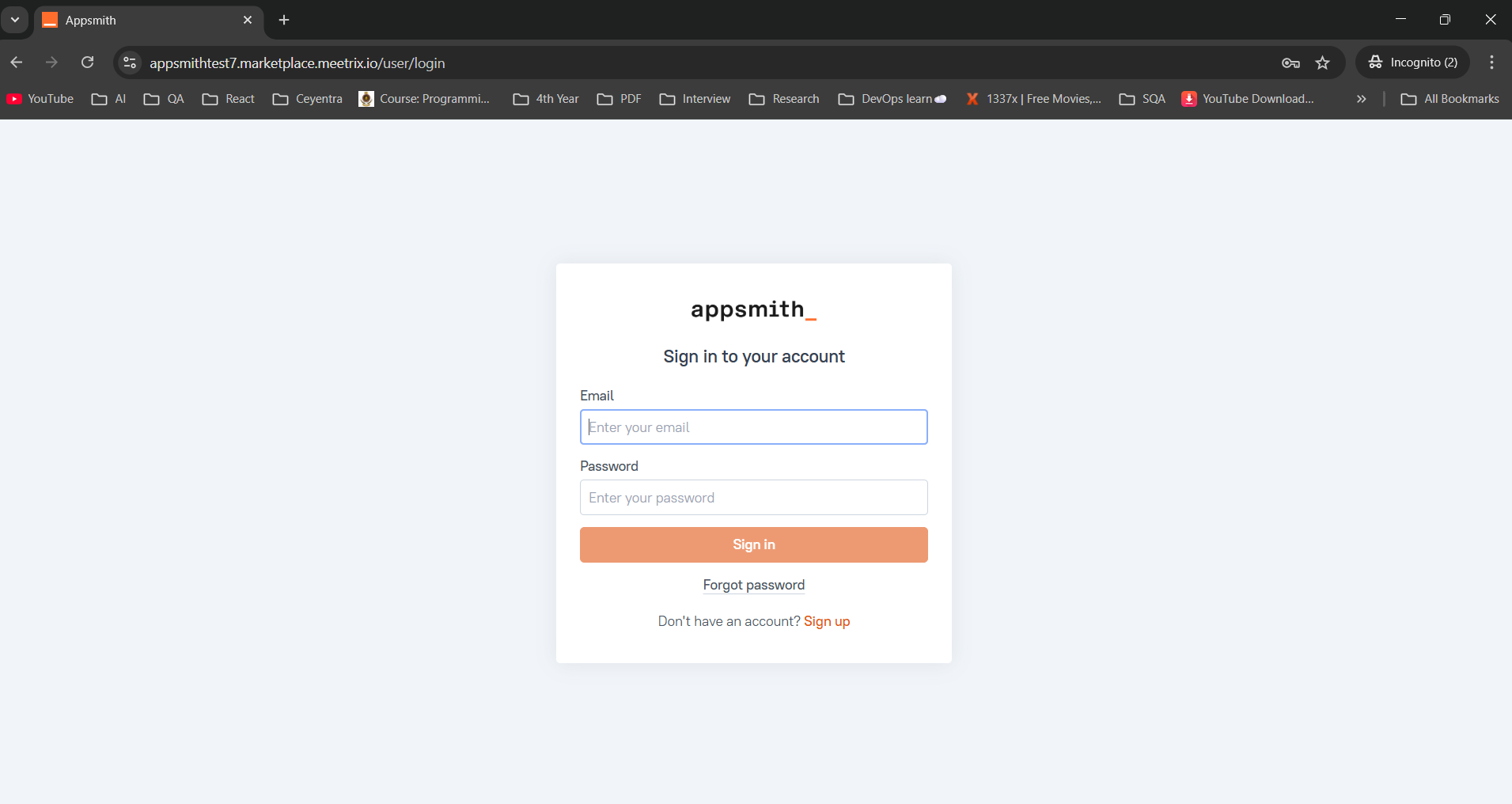This screenshot has height=804, width=1512.
Task: Click the Sign in button
Action: (x=753, y=545)
